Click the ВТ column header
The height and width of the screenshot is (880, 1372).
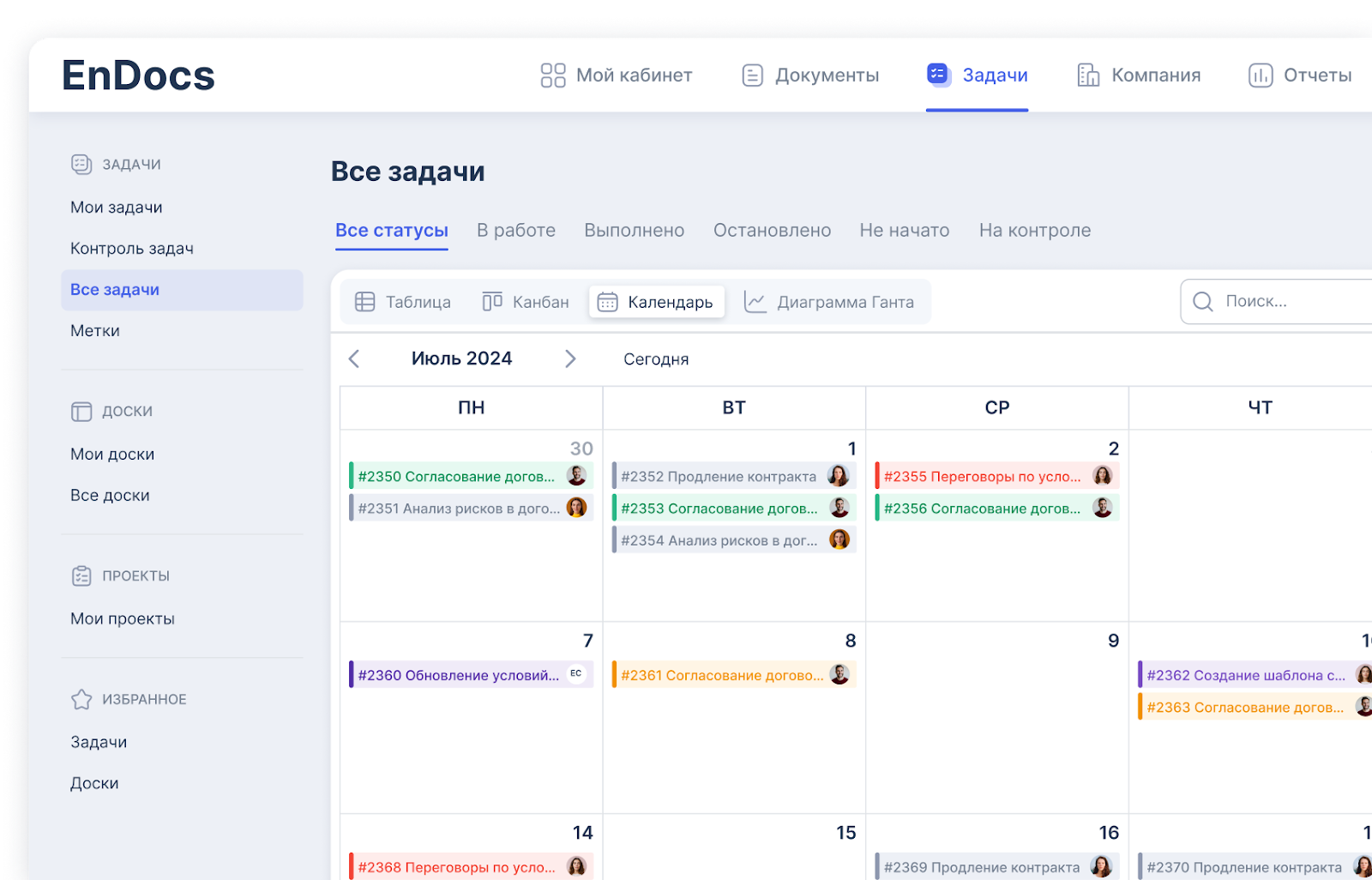click(x=734, y=408)
